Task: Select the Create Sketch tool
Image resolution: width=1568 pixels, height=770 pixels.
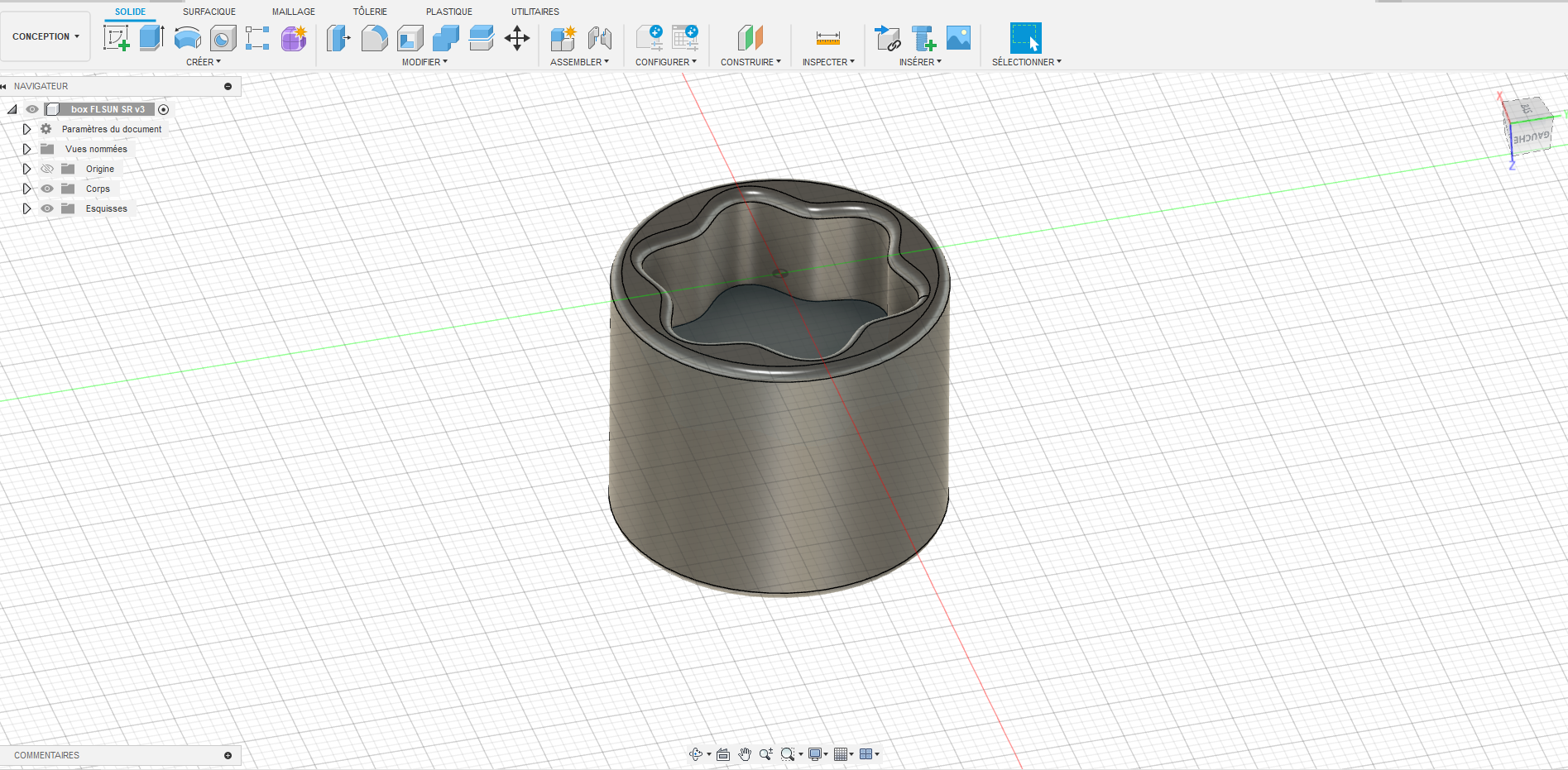Action: pos(116,38)
